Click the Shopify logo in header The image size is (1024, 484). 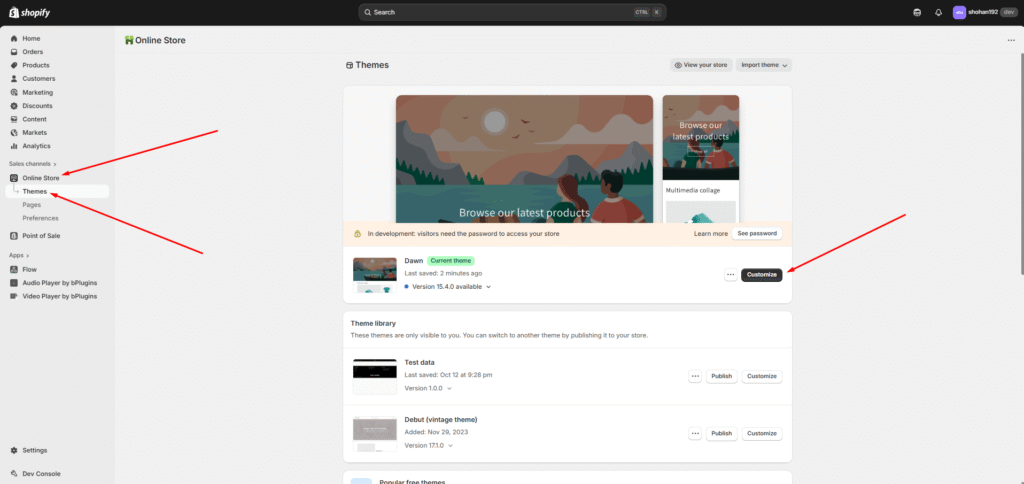pos(29,12)
